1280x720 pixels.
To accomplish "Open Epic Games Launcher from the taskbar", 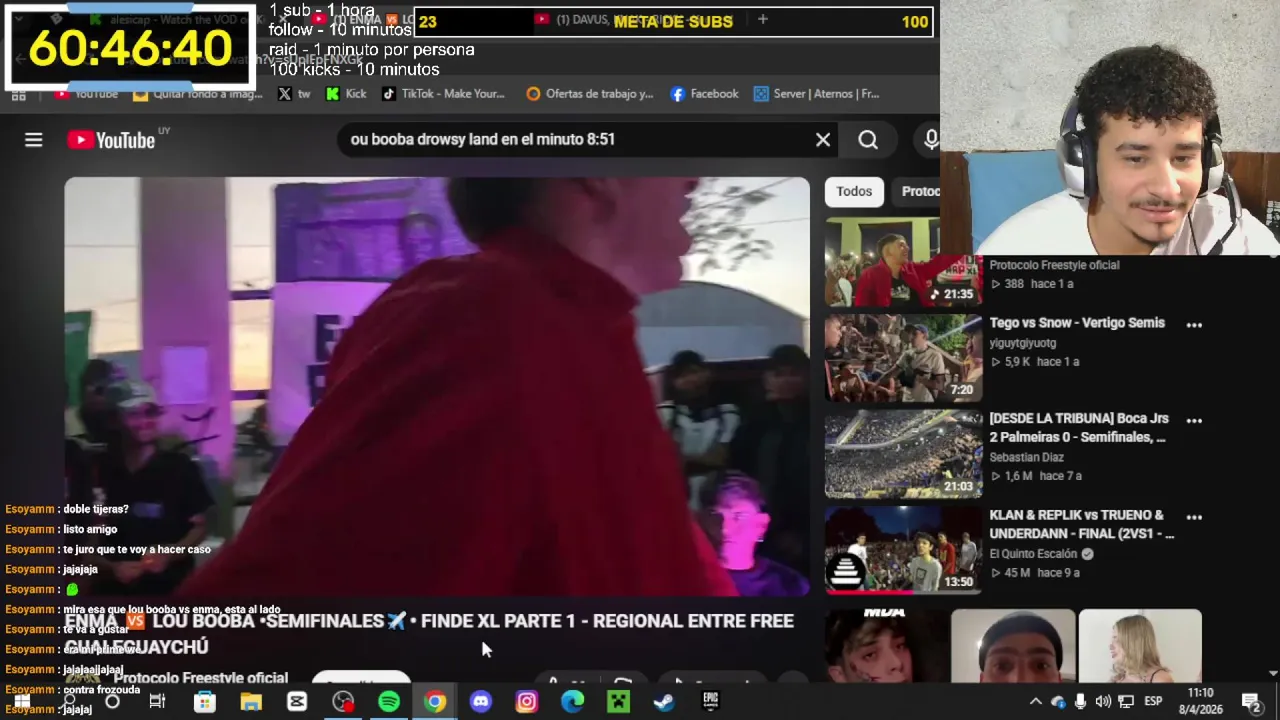I will point(710,702).
